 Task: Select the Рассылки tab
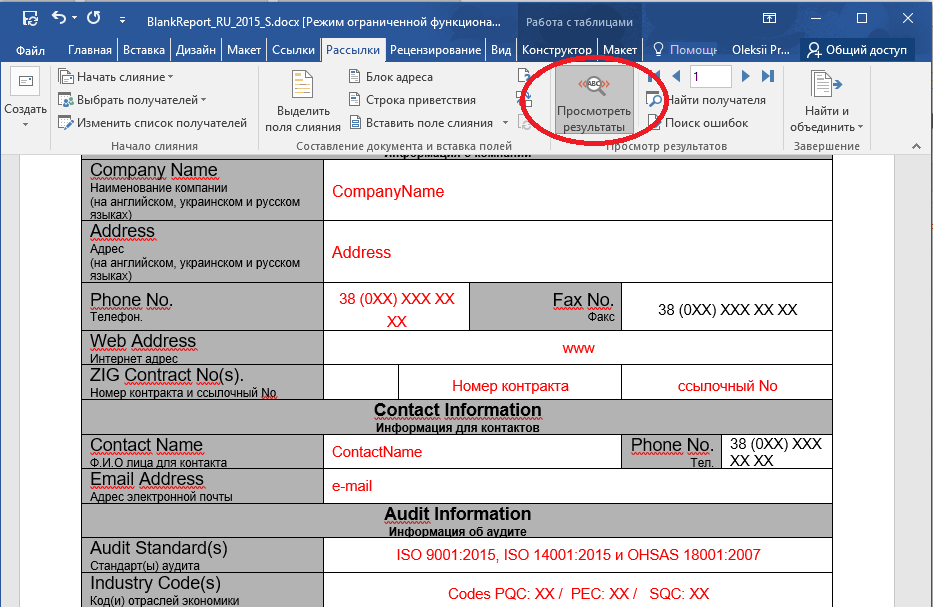click(353, 50)
